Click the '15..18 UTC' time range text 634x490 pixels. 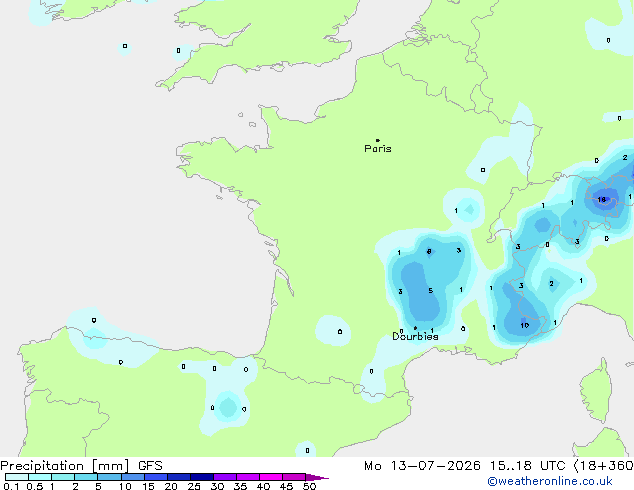pos(527,466)
